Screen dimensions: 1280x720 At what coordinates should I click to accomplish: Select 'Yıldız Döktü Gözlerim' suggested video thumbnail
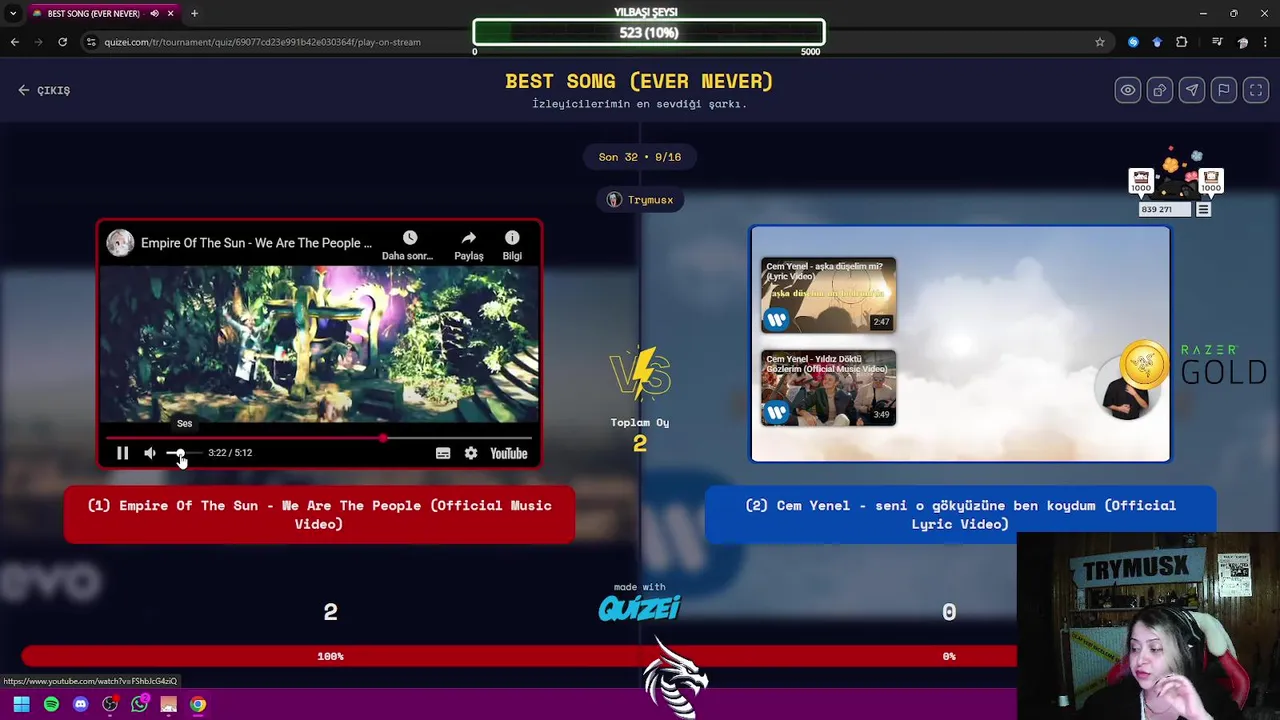tap(828, 387)
